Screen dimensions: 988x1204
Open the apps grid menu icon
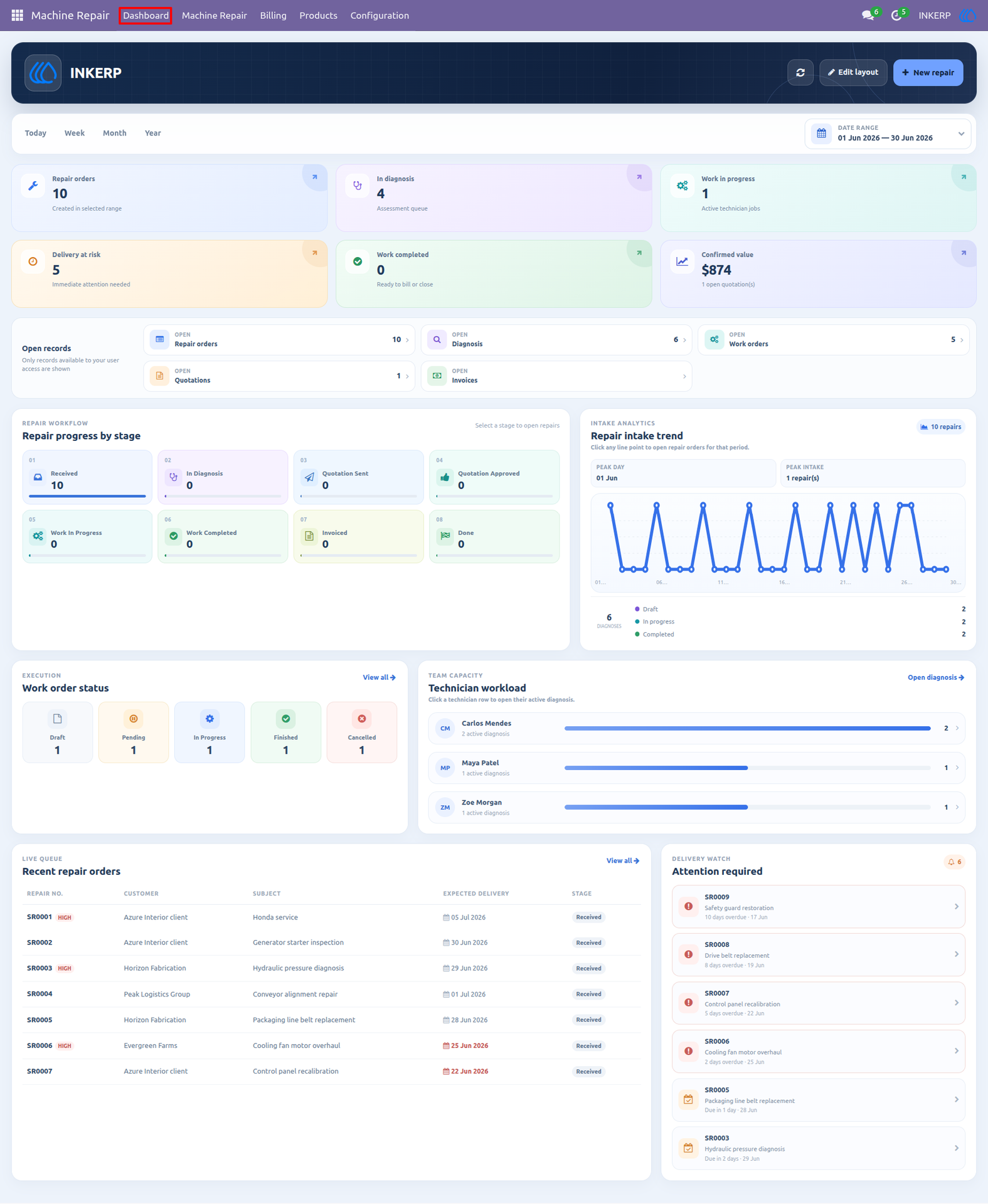(17, 15)
